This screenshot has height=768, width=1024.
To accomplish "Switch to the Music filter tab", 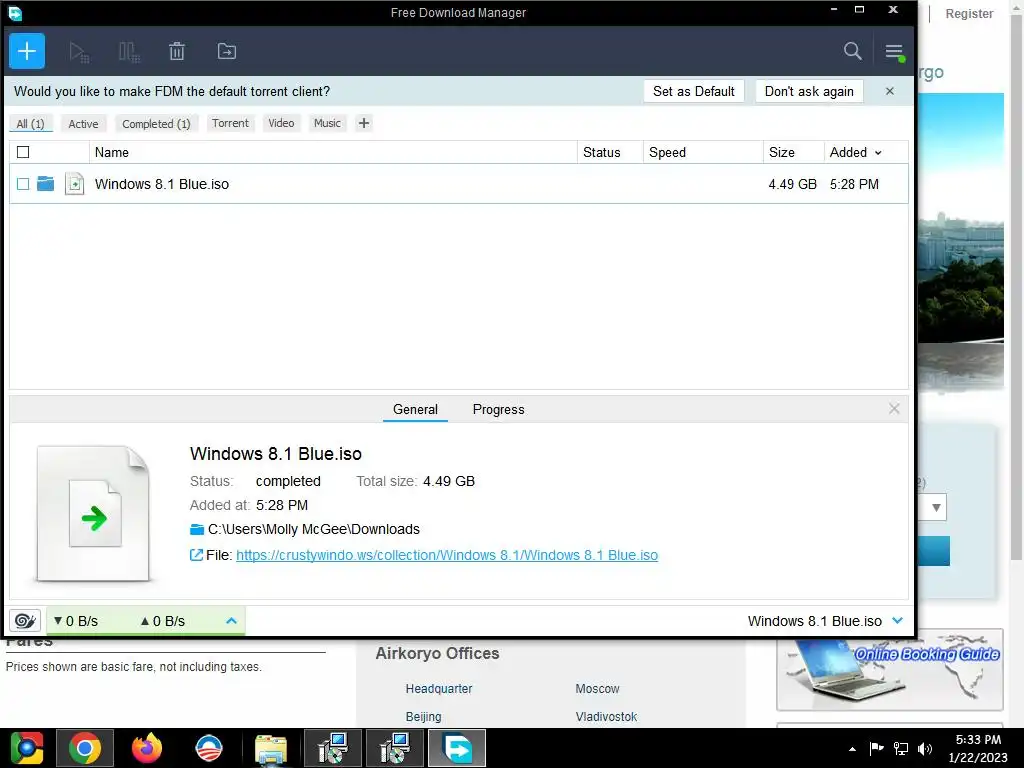I will 327,123.
